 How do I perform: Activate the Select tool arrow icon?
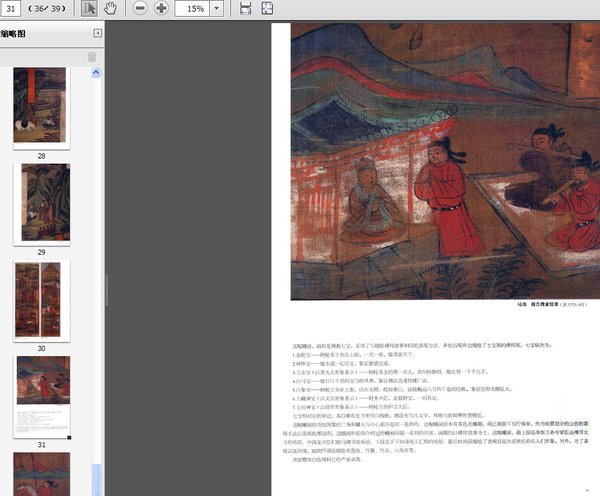tap(89, 8)
